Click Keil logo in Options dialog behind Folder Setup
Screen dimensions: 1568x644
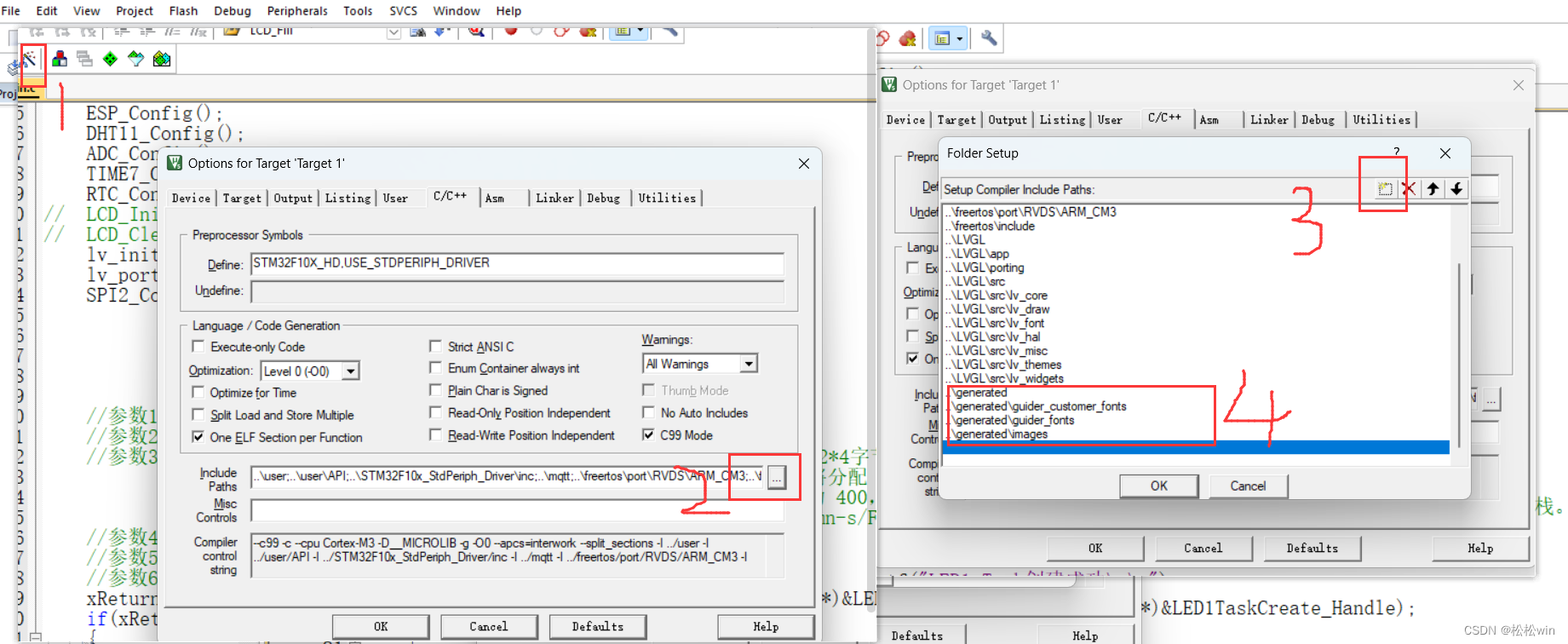pos(890,84)
